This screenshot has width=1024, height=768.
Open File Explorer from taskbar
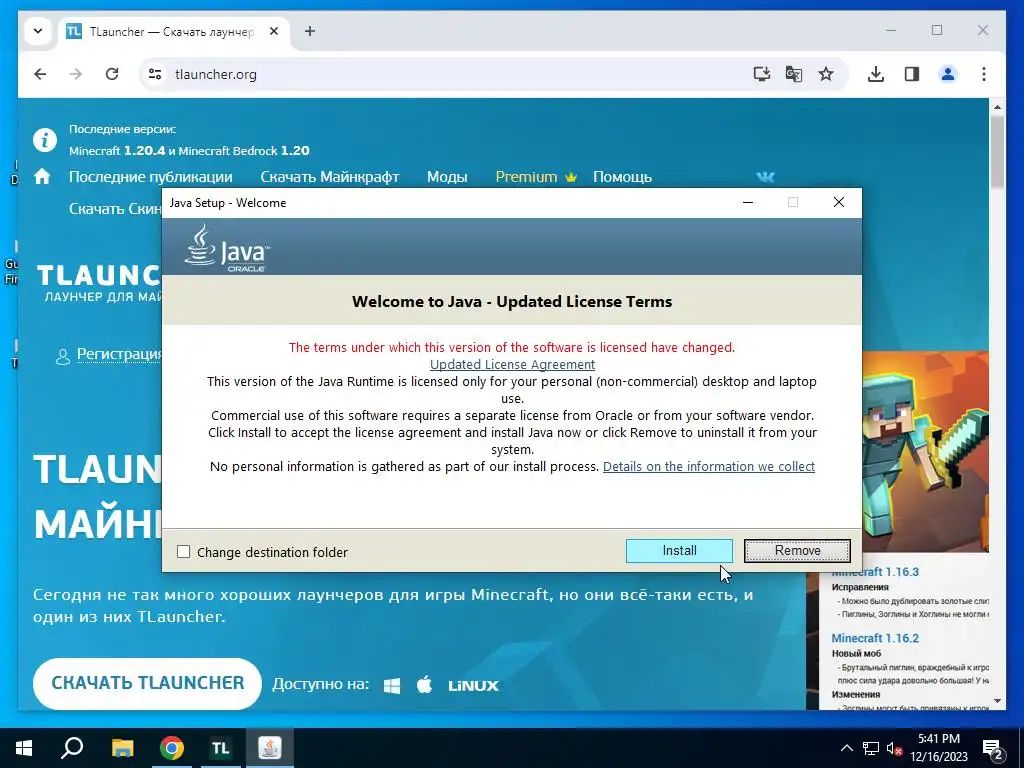pos(122,748)
